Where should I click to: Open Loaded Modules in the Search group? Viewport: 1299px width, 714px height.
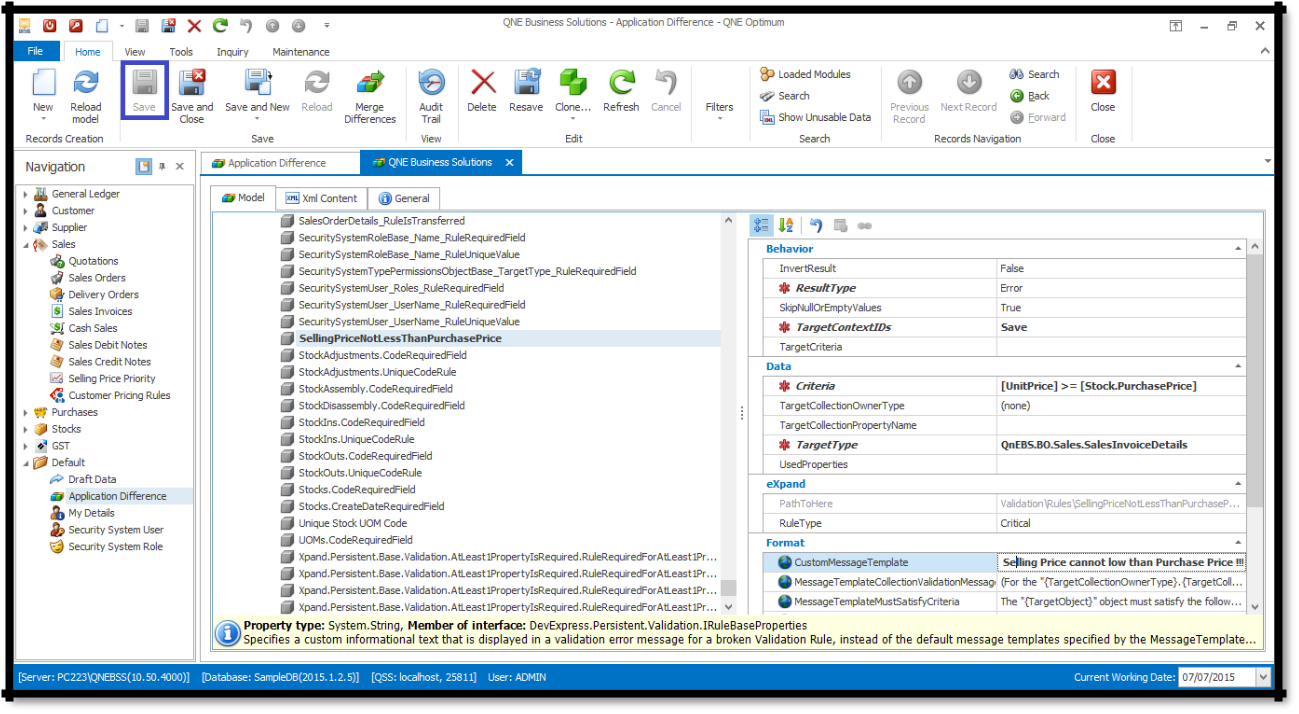pyautogui.click(x=805, y=74)
